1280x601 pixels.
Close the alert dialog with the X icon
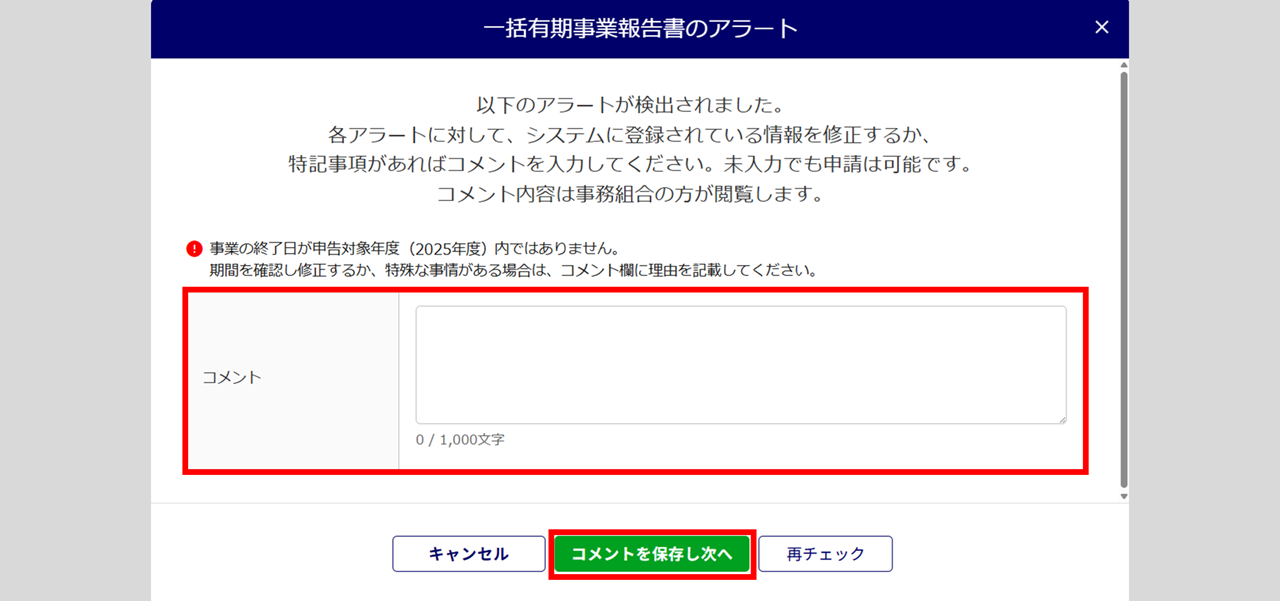click(1102, 28)
